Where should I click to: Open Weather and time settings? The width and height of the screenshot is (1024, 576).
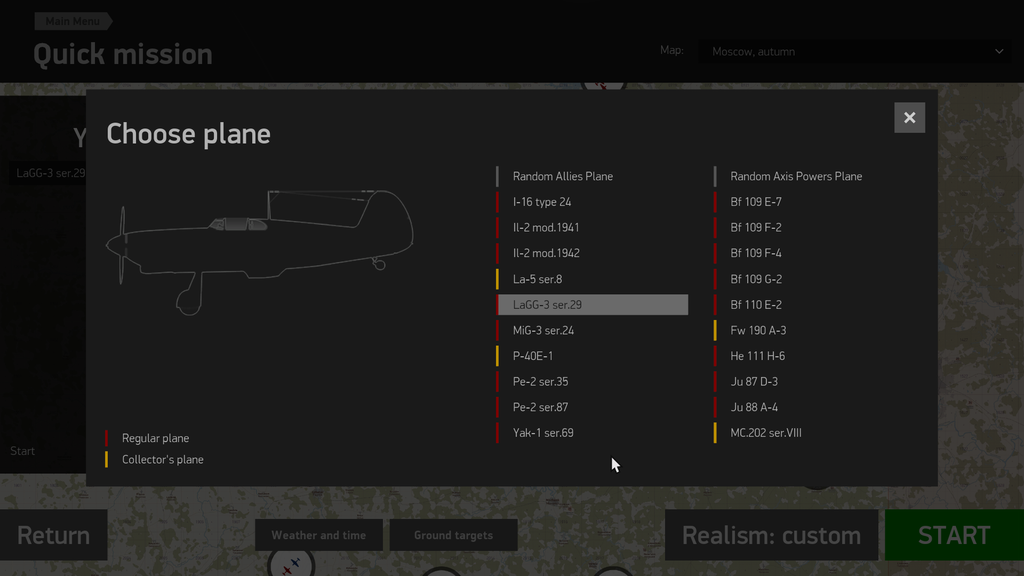pyautogui.click(x=318, y=535)
